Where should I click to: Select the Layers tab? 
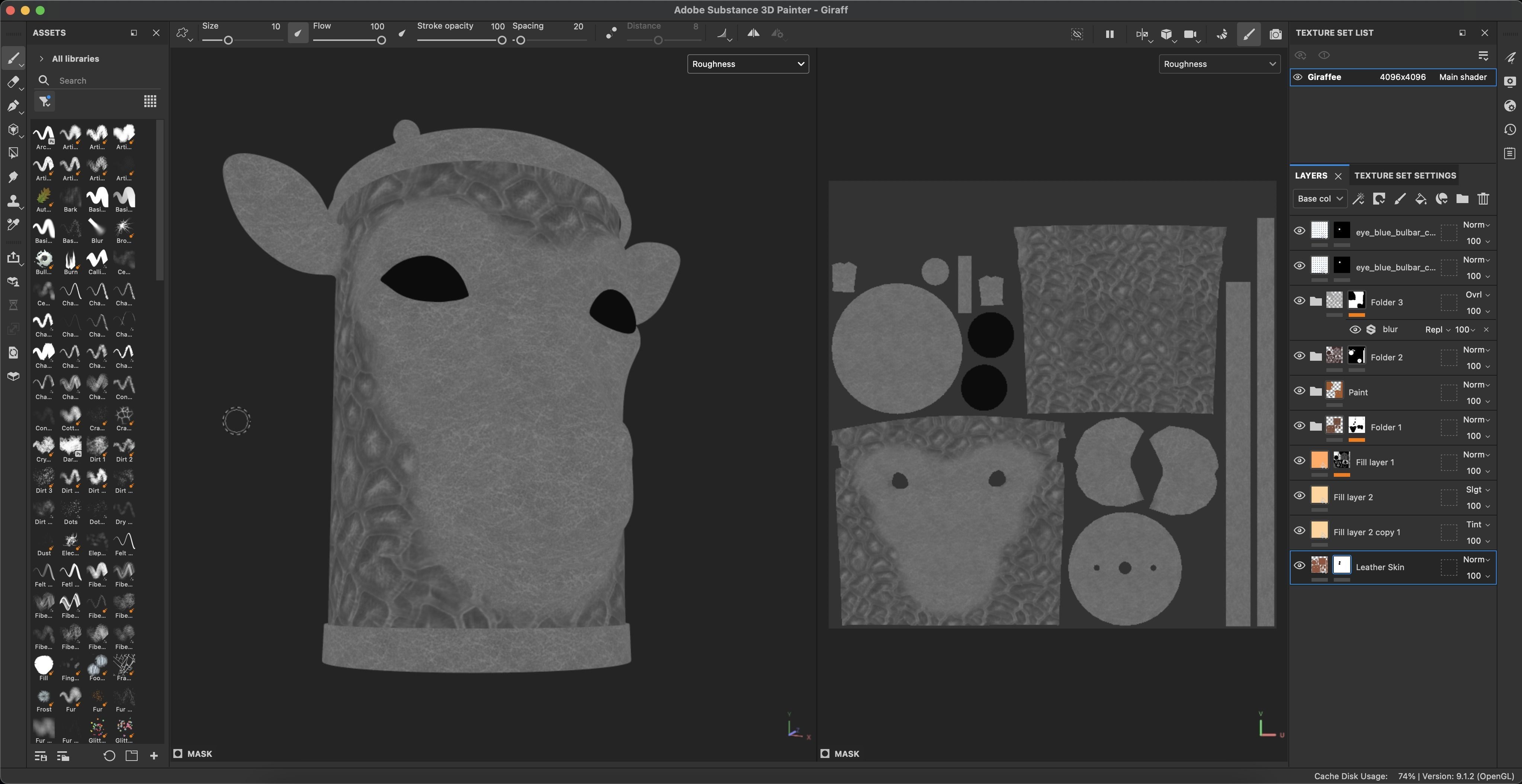coord(1310,176)
